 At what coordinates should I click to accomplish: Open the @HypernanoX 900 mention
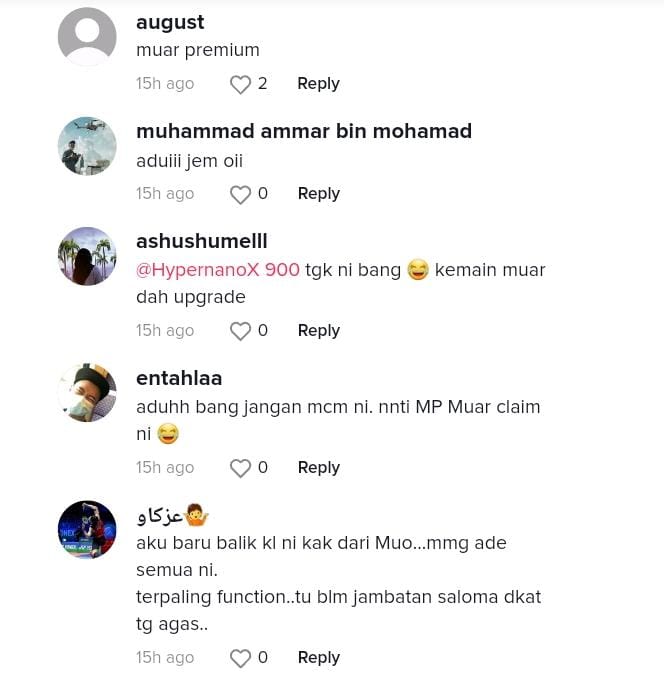(x=218, y=270)
